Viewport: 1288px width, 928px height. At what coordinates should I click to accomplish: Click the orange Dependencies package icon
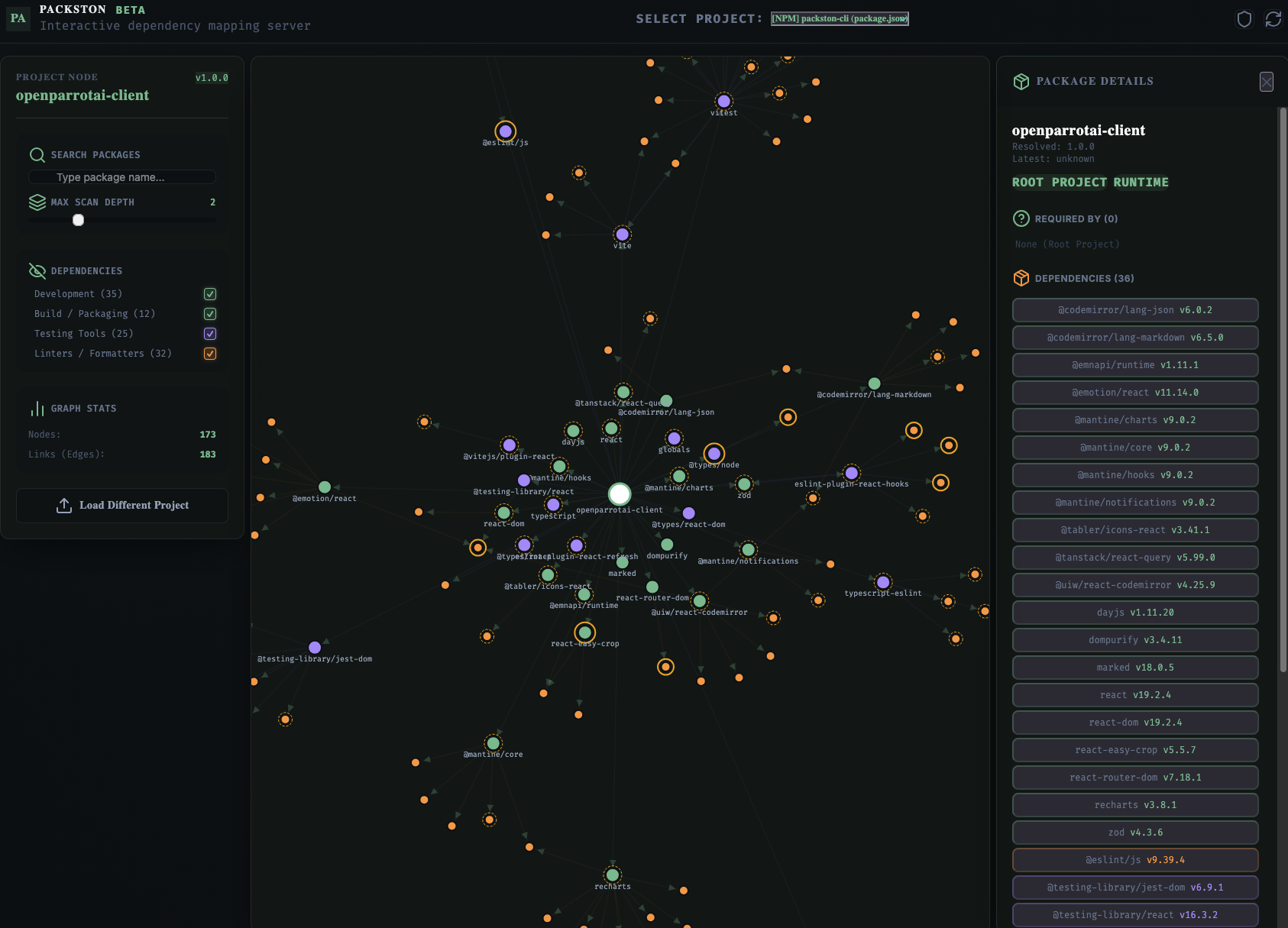1021,278
